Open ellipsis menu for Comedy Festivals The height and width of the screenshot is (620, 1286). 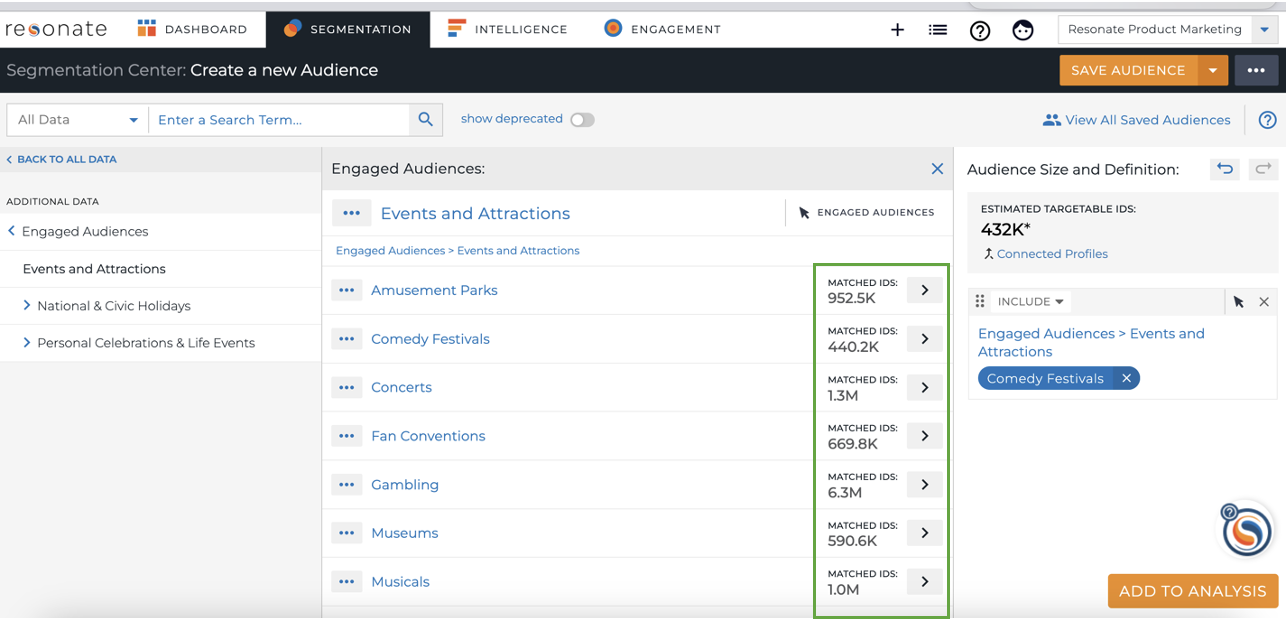point(347,339)
